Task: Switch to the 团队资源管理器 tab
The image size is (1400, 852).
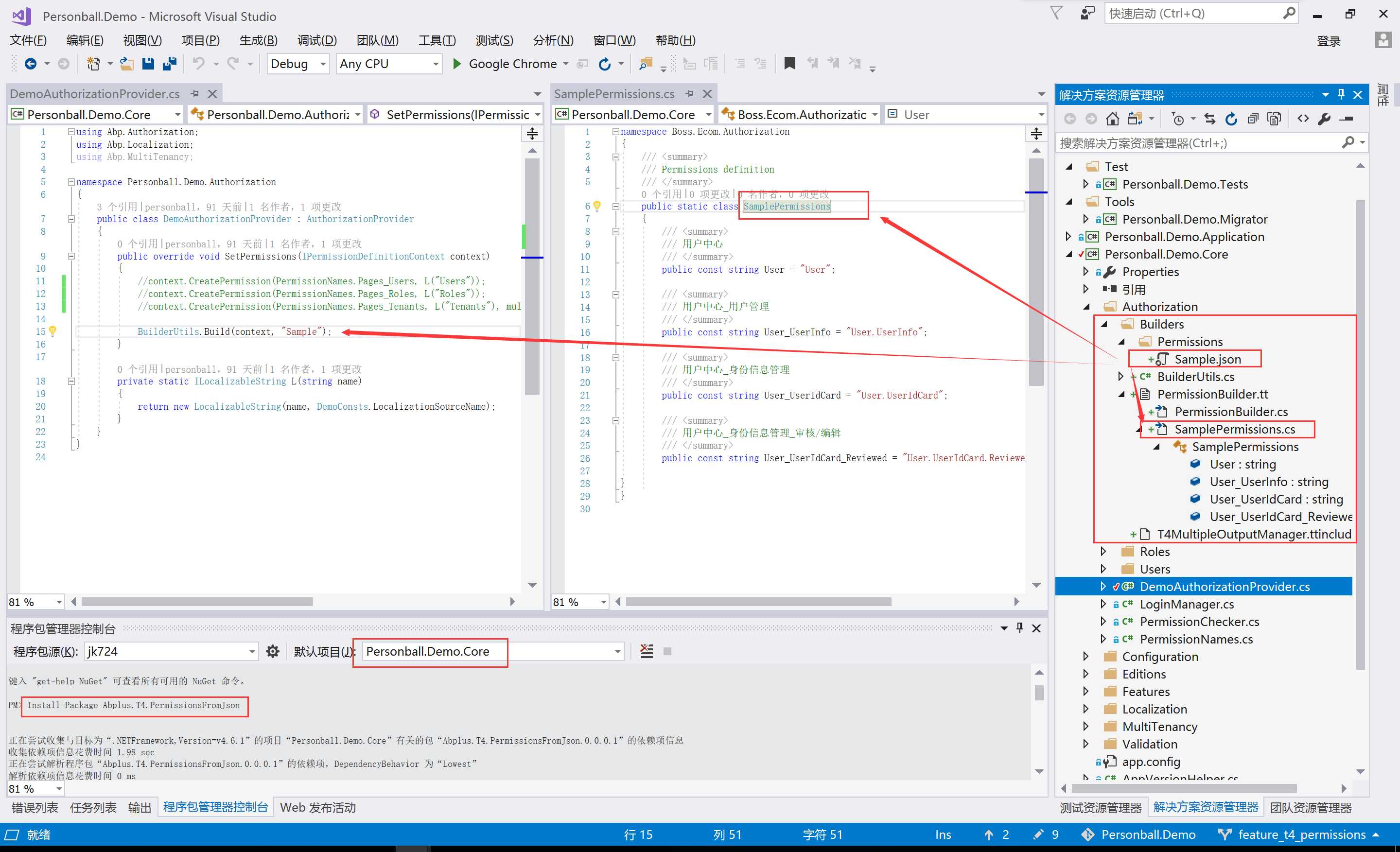Action: click(1311, 808)
